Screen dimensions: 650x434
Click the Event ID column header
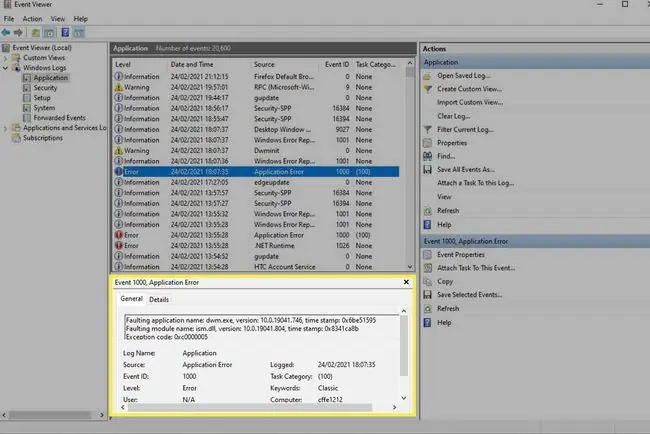tap(337, 65)
